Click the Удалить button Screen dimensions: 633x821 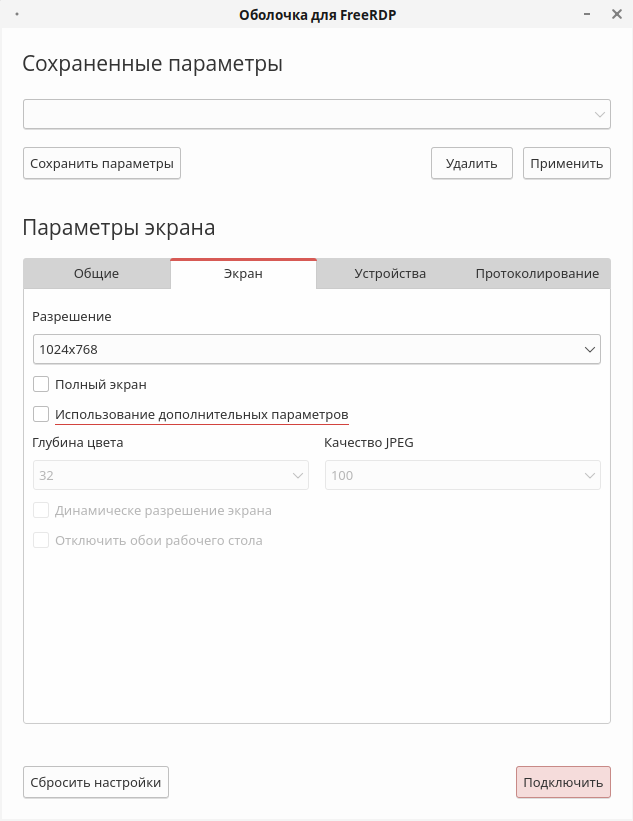(472, 163)
